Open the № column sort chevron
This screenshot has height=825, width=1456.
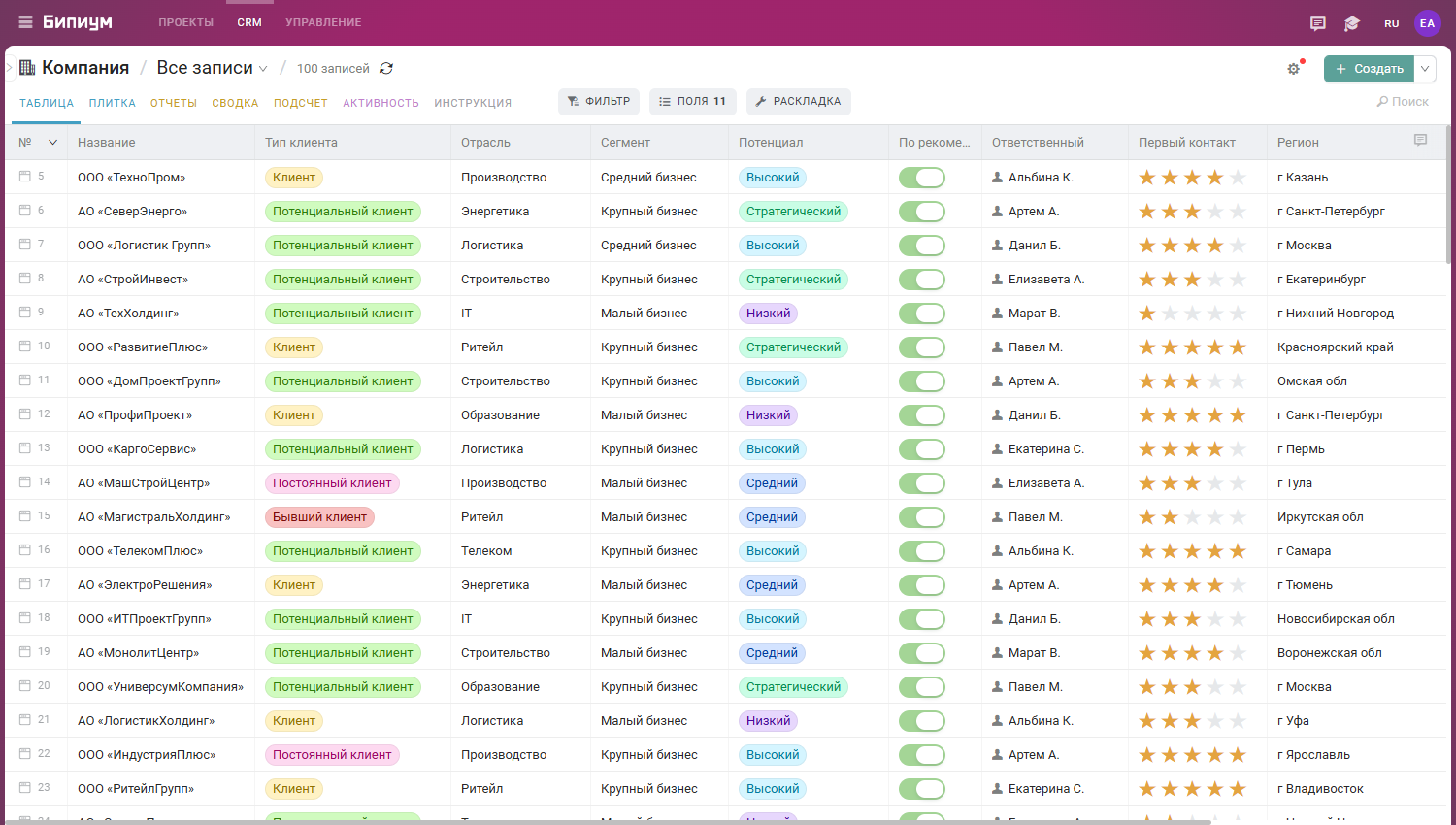click(x=52, y=143)
